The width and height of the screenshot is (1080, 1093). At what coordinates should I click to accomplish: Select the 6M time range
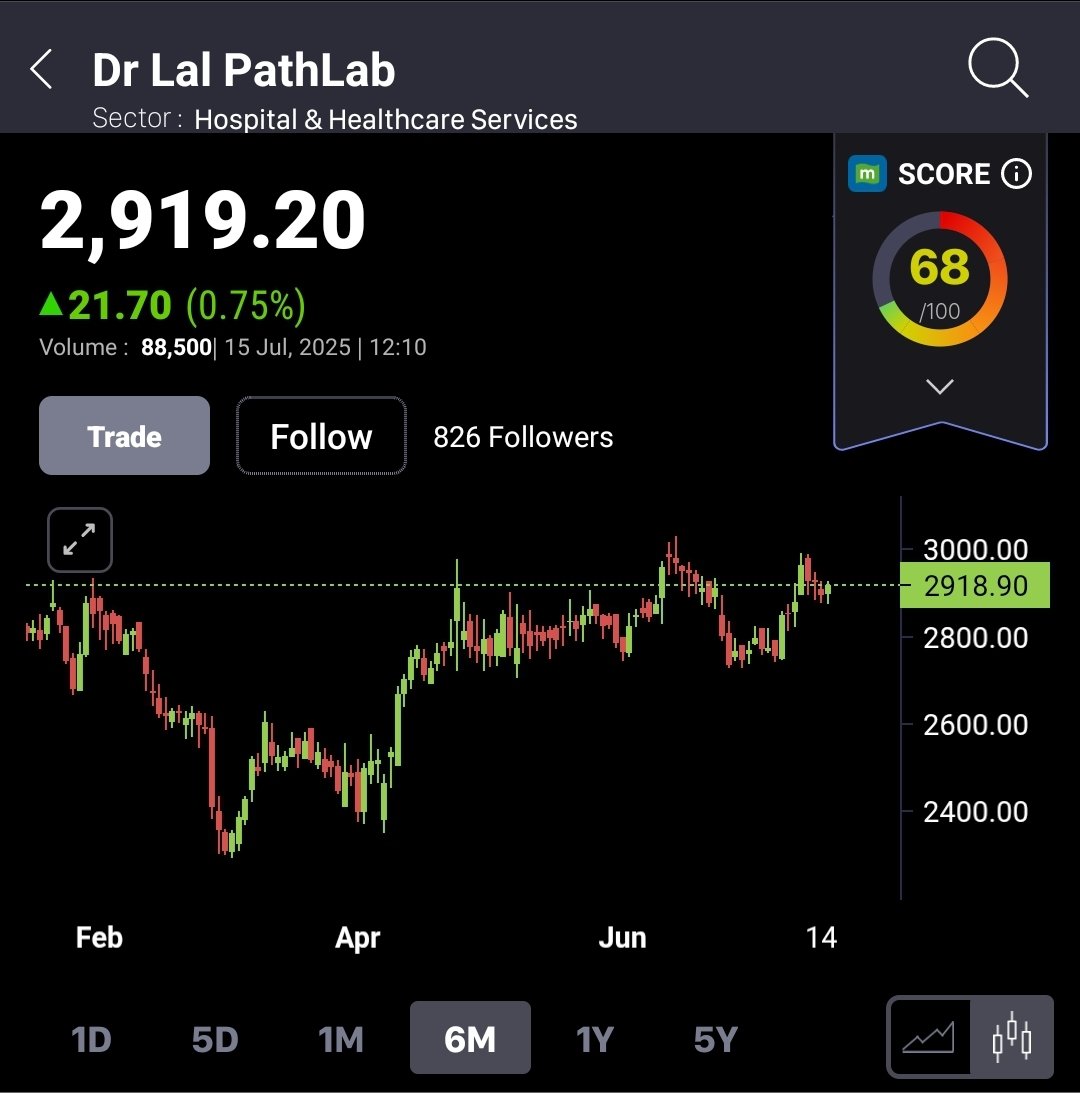tap(470, 1037)
